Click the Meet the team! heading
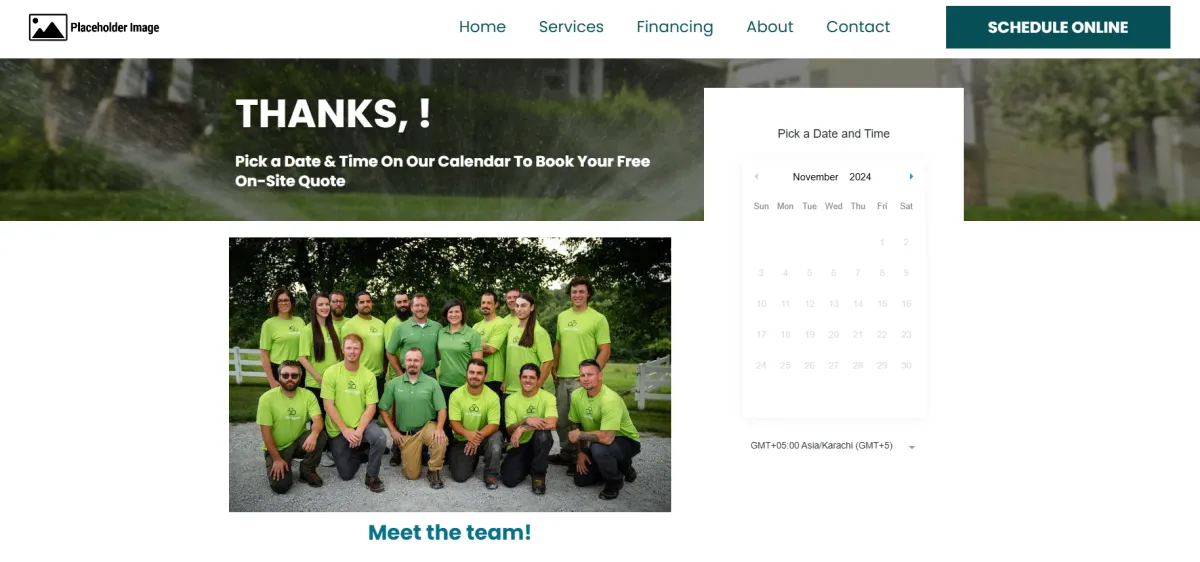The width and height of the screenshot is (1200, 562). point(450,533)
